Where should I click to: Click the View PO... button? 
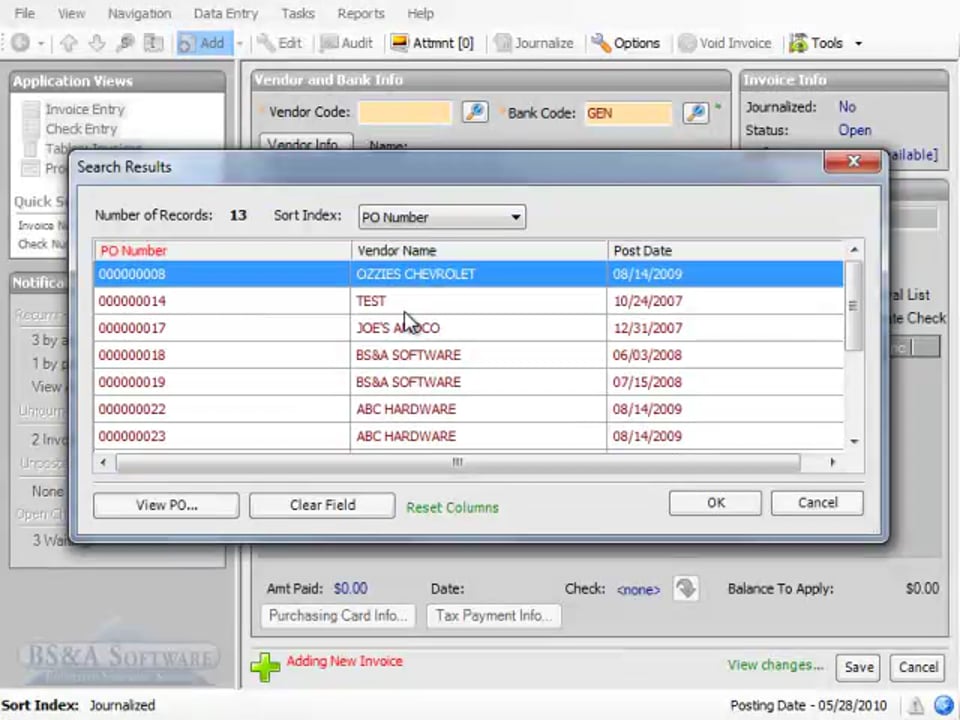pyautogui.click(x=167, y=505)
